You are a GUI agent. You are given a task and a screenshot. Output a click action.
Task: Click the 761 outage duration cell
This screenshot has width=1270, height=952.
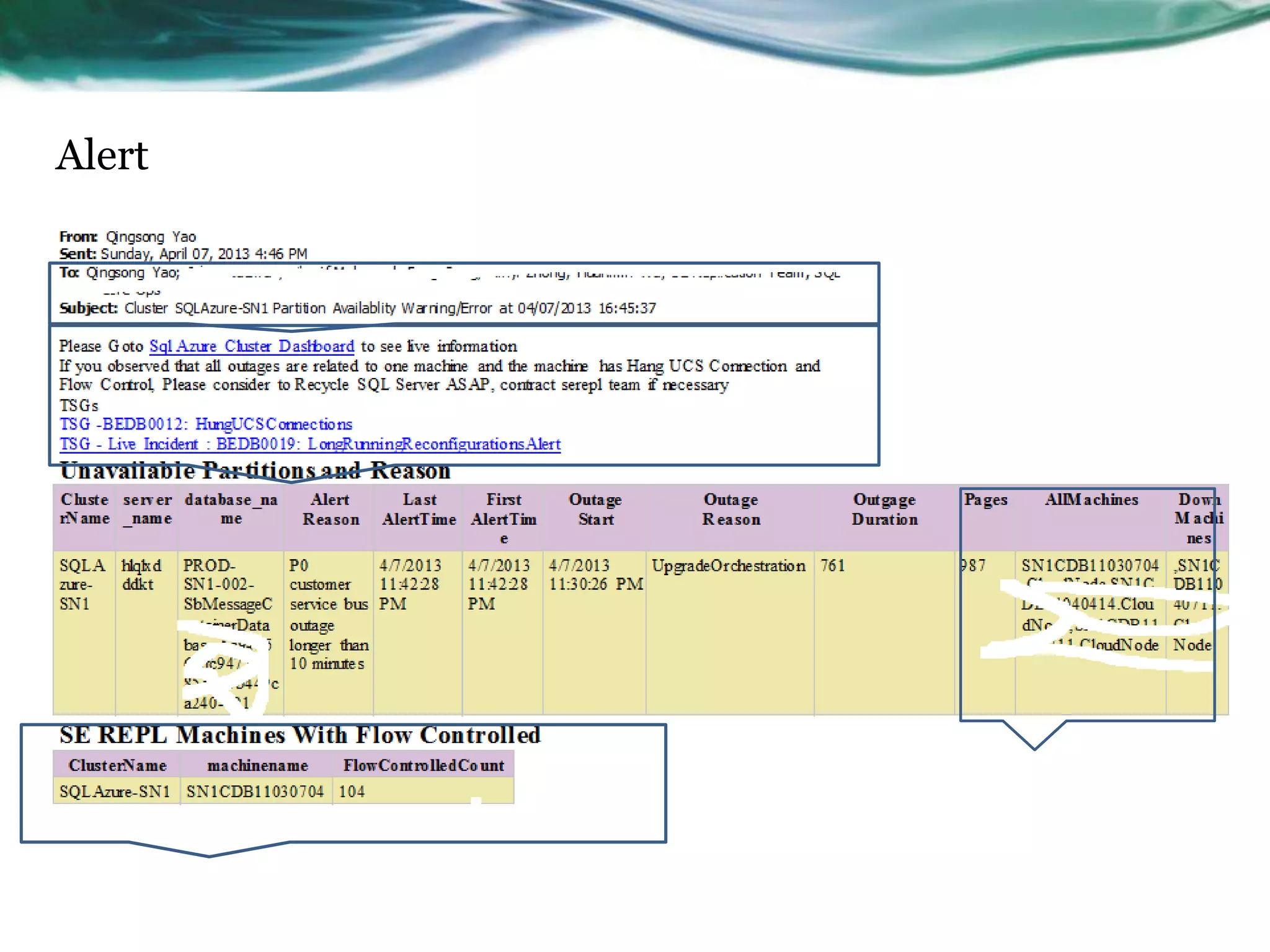pyautogui.click(x=833, y=566)
